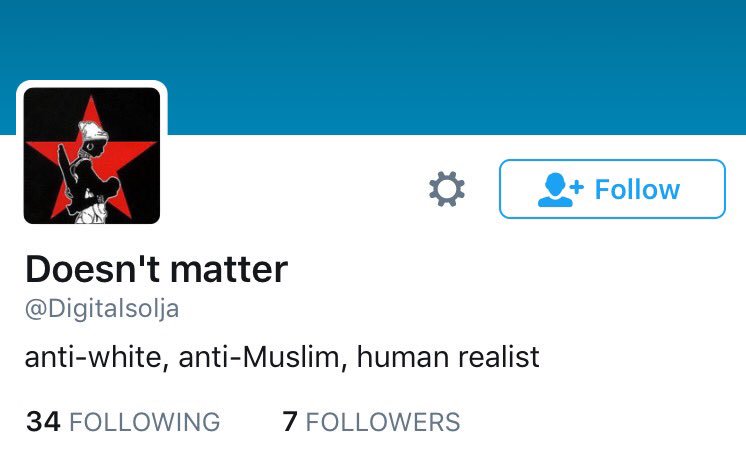Click the word Follow on the button

pos(638,189)
